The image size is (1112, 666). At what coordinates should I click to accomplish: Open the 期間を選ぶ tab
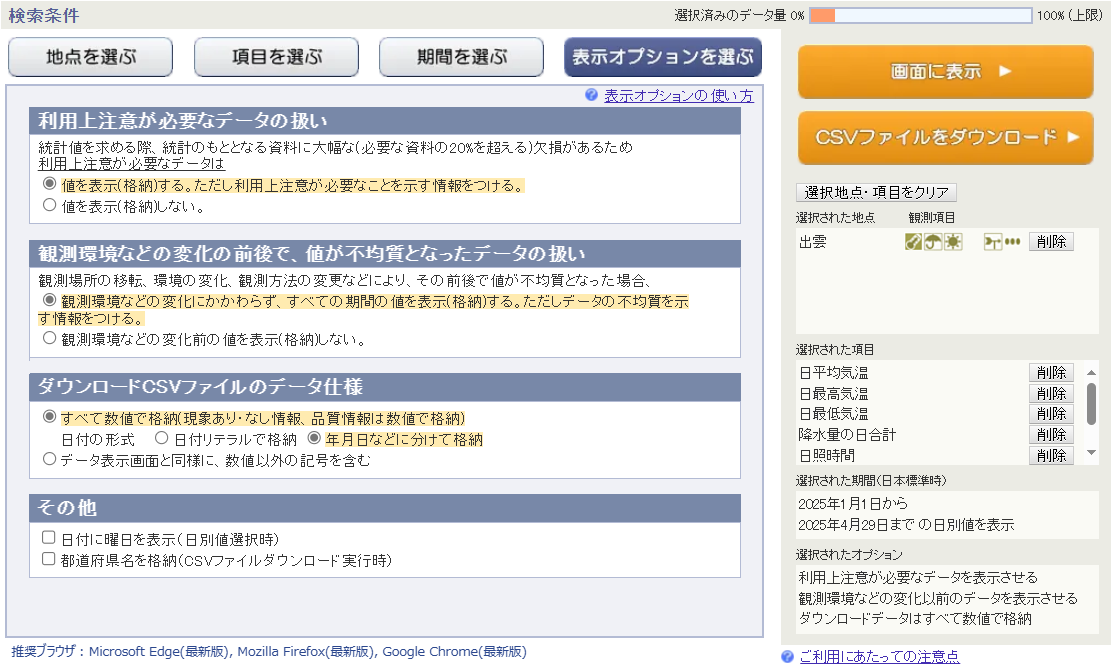pyautogui.click(x=461, y=57)
